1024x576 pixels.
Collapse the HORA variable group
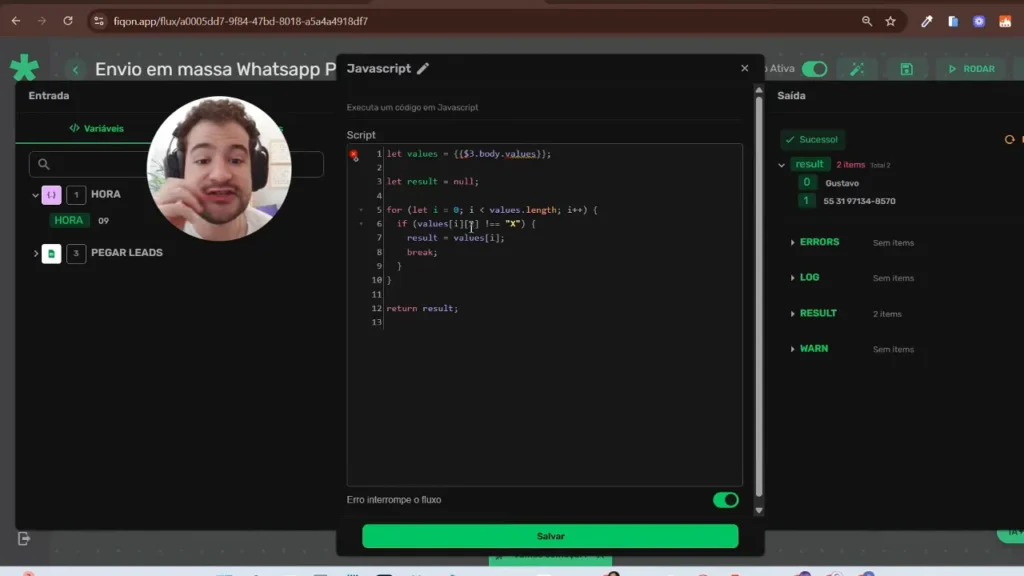[36, 195]
